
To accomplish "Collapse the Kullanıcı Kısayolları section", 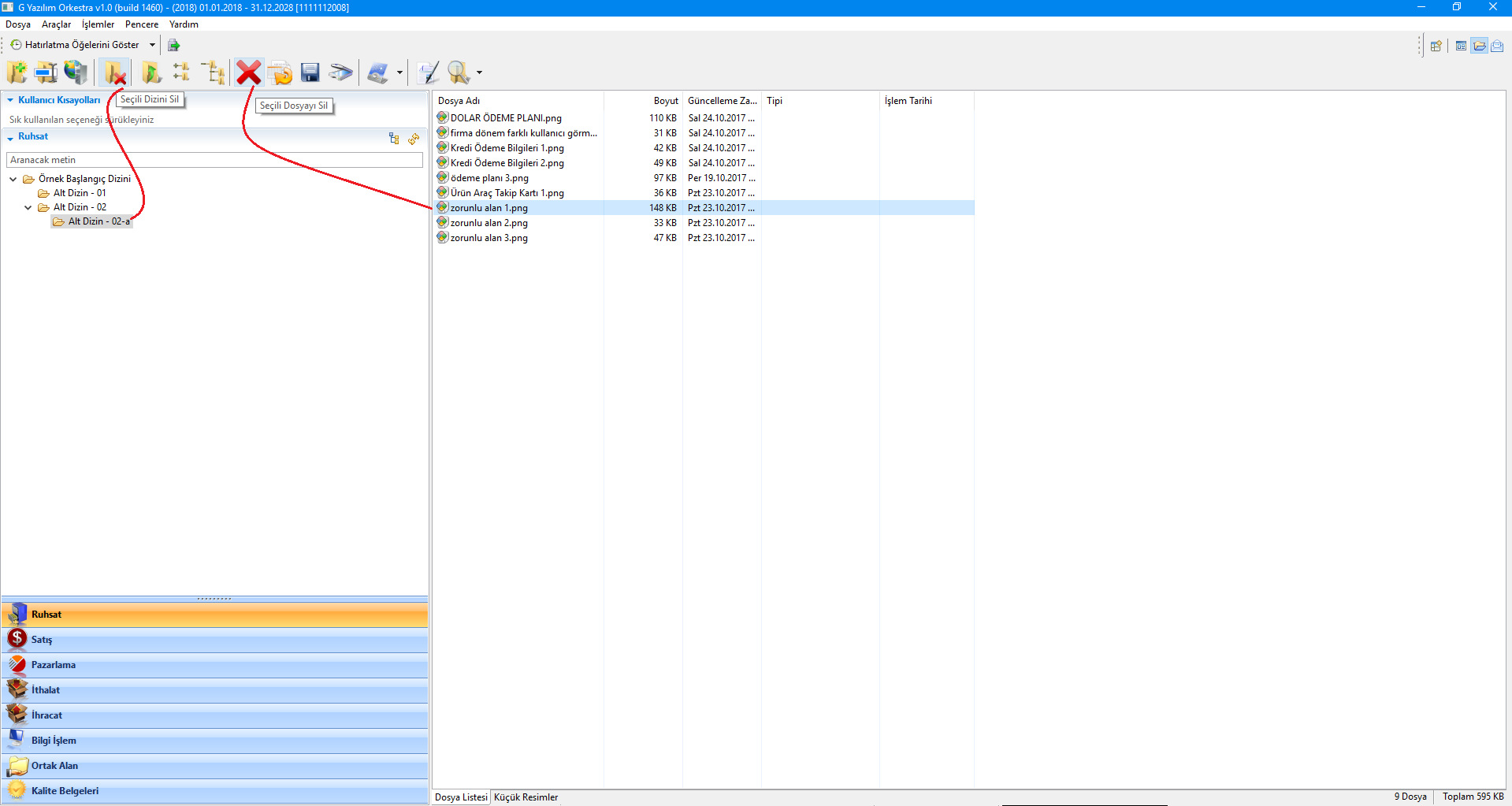I will [10, 100].
